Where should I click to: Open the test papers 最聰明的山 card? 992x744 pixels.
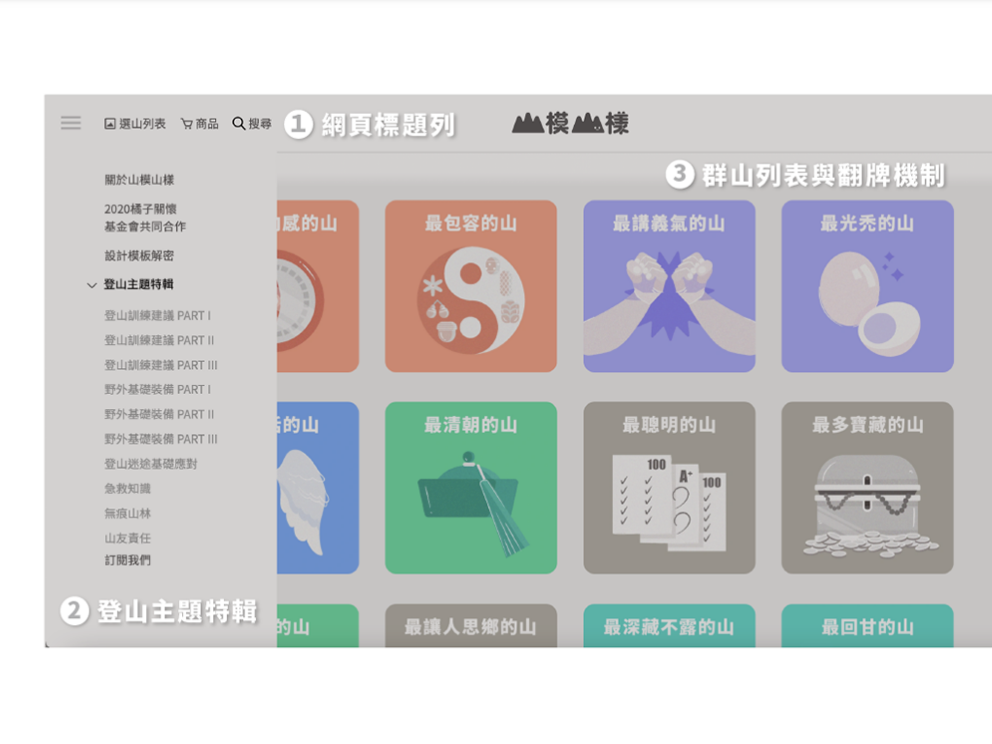(669, 488)
